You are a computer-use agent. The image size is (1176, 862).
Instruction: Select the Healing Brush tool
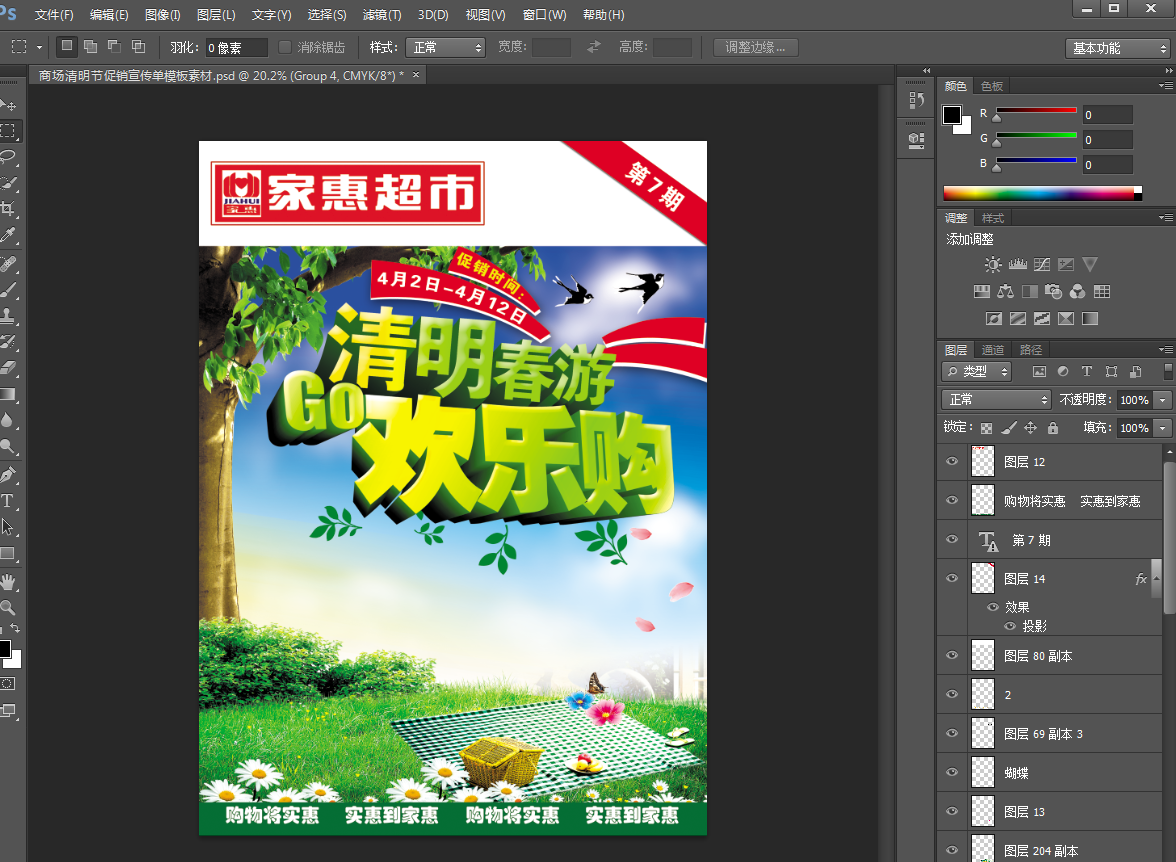(8, 263)
